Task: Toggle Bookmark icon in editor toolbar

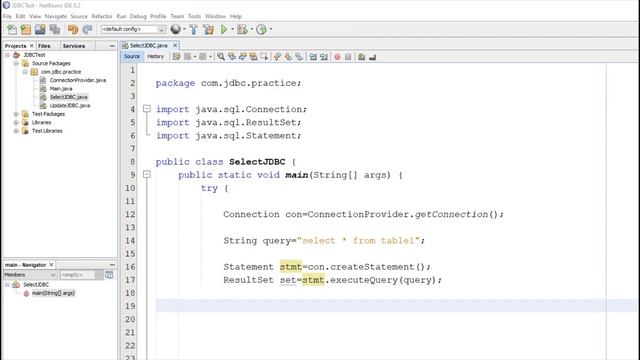Action: tap(299, 57)
